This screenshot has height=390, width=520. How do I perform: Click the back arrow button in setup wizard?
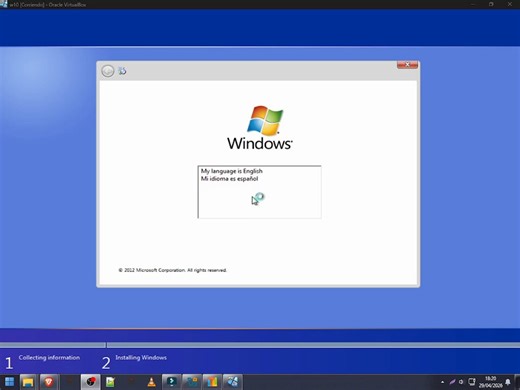click(108, 71)
